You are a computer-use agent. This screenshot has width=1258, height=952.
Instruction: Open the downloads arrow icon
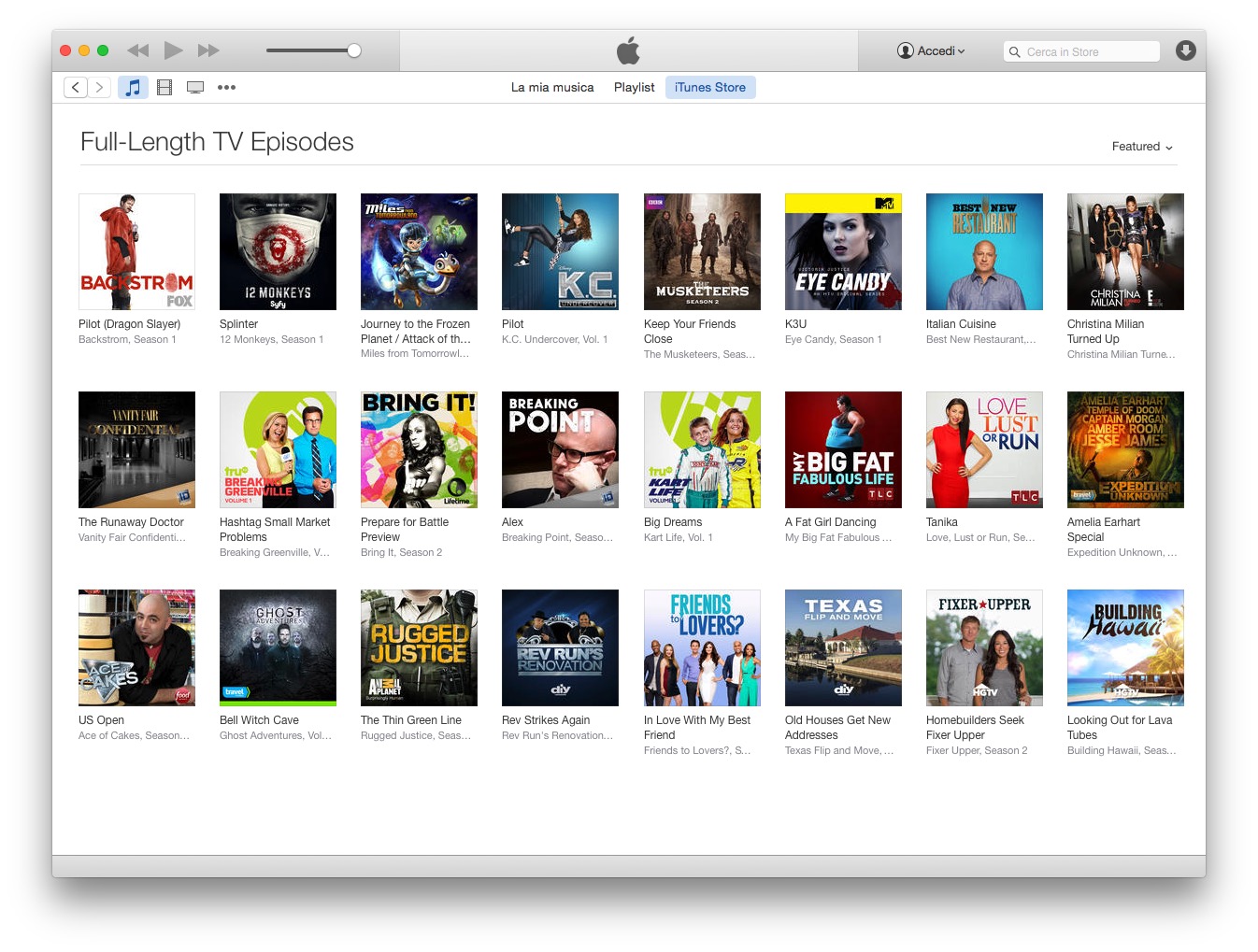point(1185,50)
